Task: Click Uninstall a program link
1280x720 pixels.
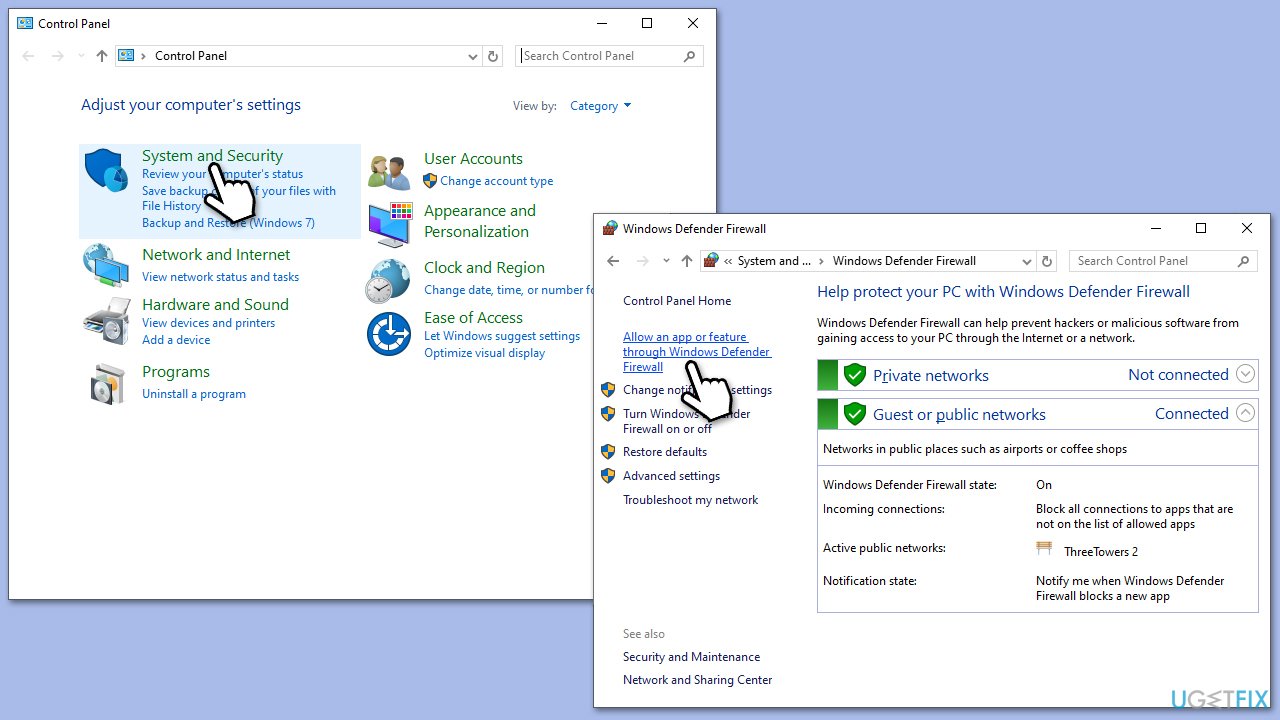Action: (194, 394)
